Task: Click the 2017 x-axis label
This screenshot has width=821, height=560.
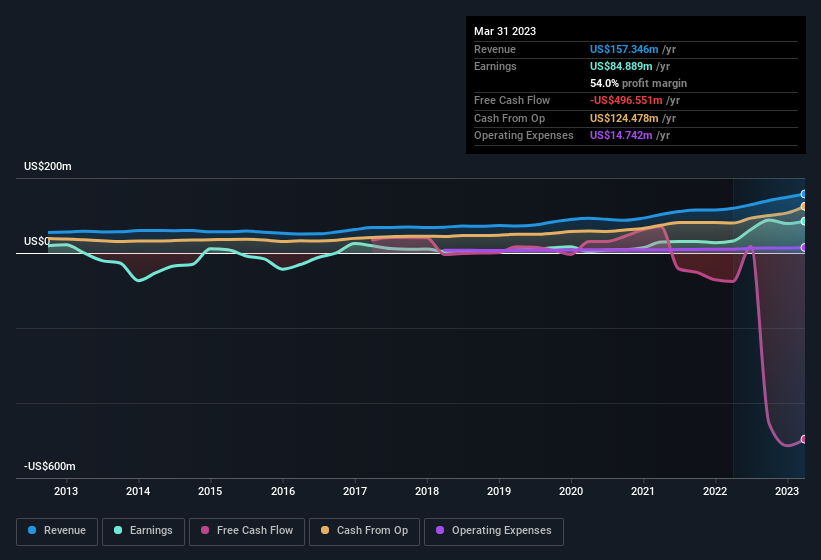Action: (354, 491)
